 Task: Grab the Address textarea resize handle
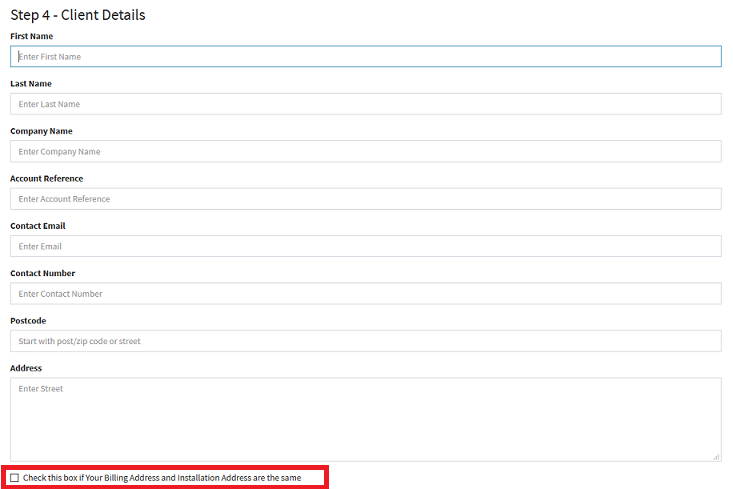click(716, 457)
